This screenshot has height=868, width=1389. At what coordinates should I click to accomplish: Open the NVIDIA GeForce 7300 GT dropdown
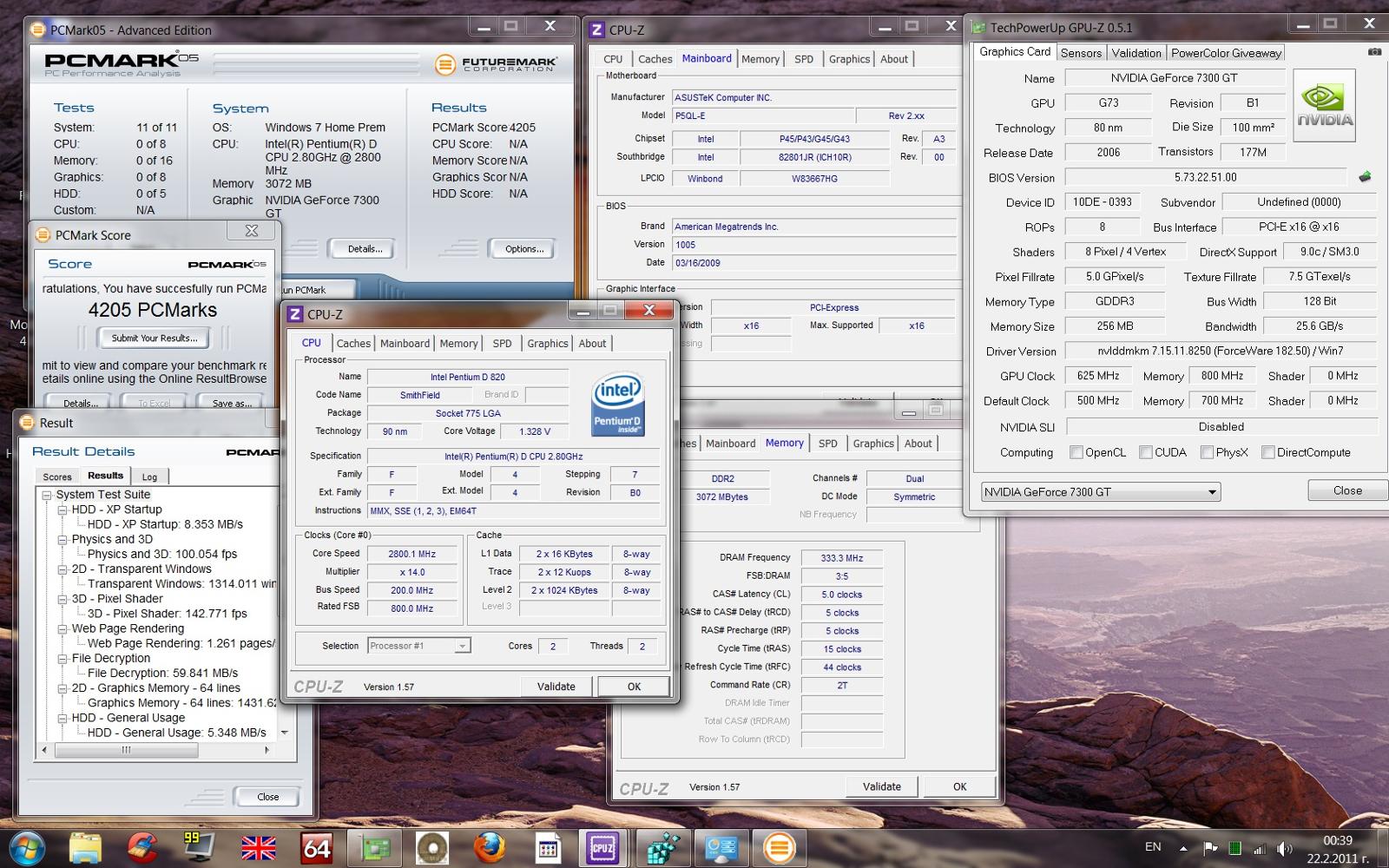pyautogui.click(x=1101, y=492)
